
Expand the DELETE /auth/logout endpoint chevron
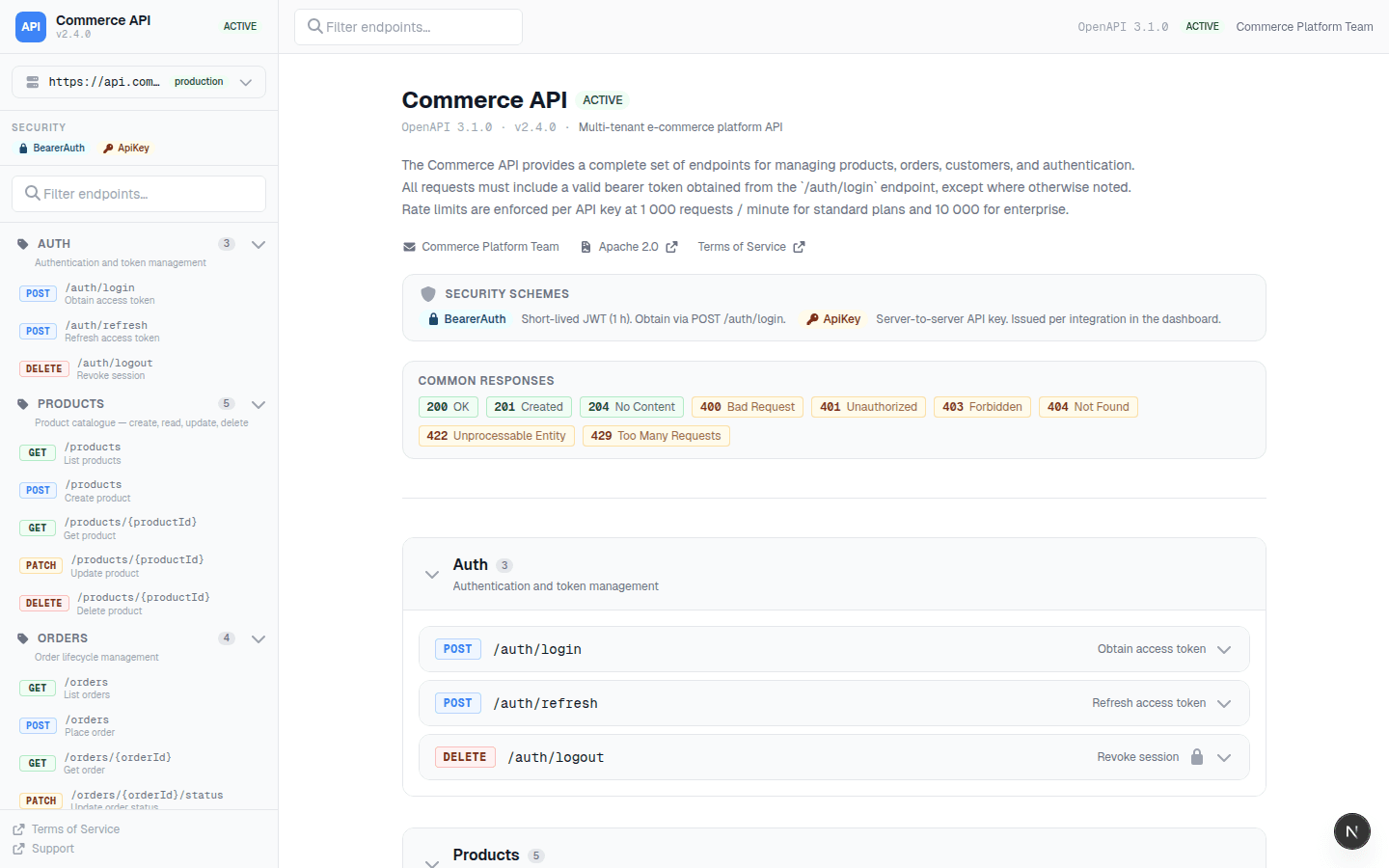tap(1224, 758)
